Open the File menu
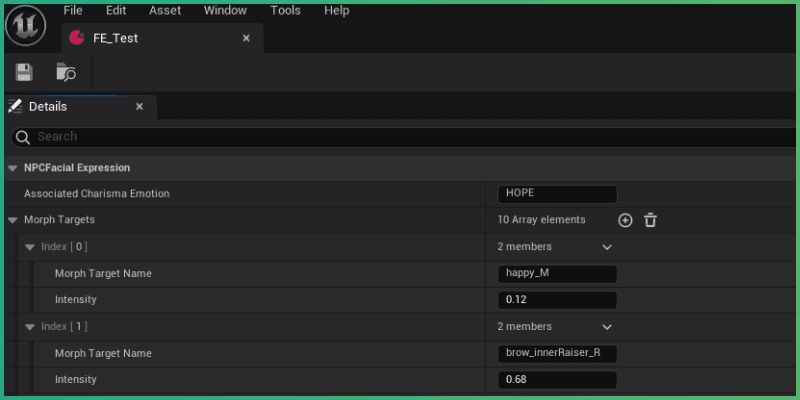This screenshot has height=400, width=800. pyautogui.click(x=73, y=10)
